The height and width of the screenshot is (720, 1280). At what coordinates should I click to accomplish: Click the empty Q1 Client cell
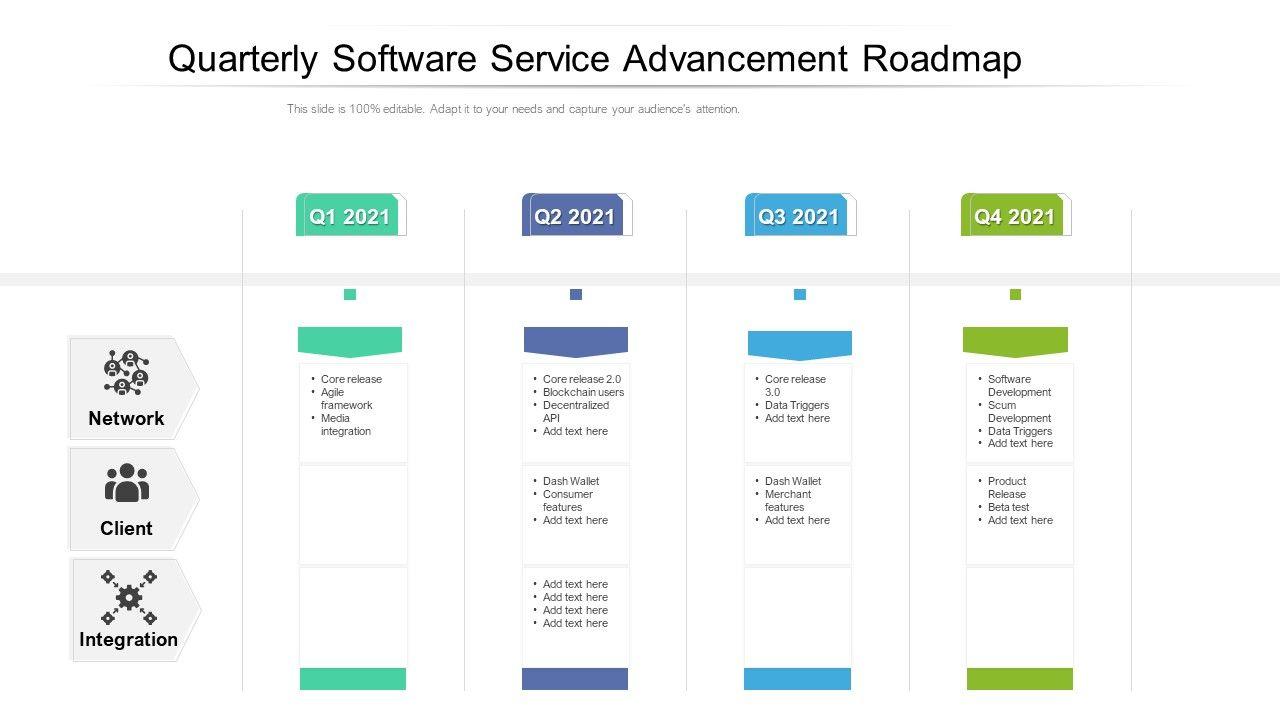tap(353, 515)
